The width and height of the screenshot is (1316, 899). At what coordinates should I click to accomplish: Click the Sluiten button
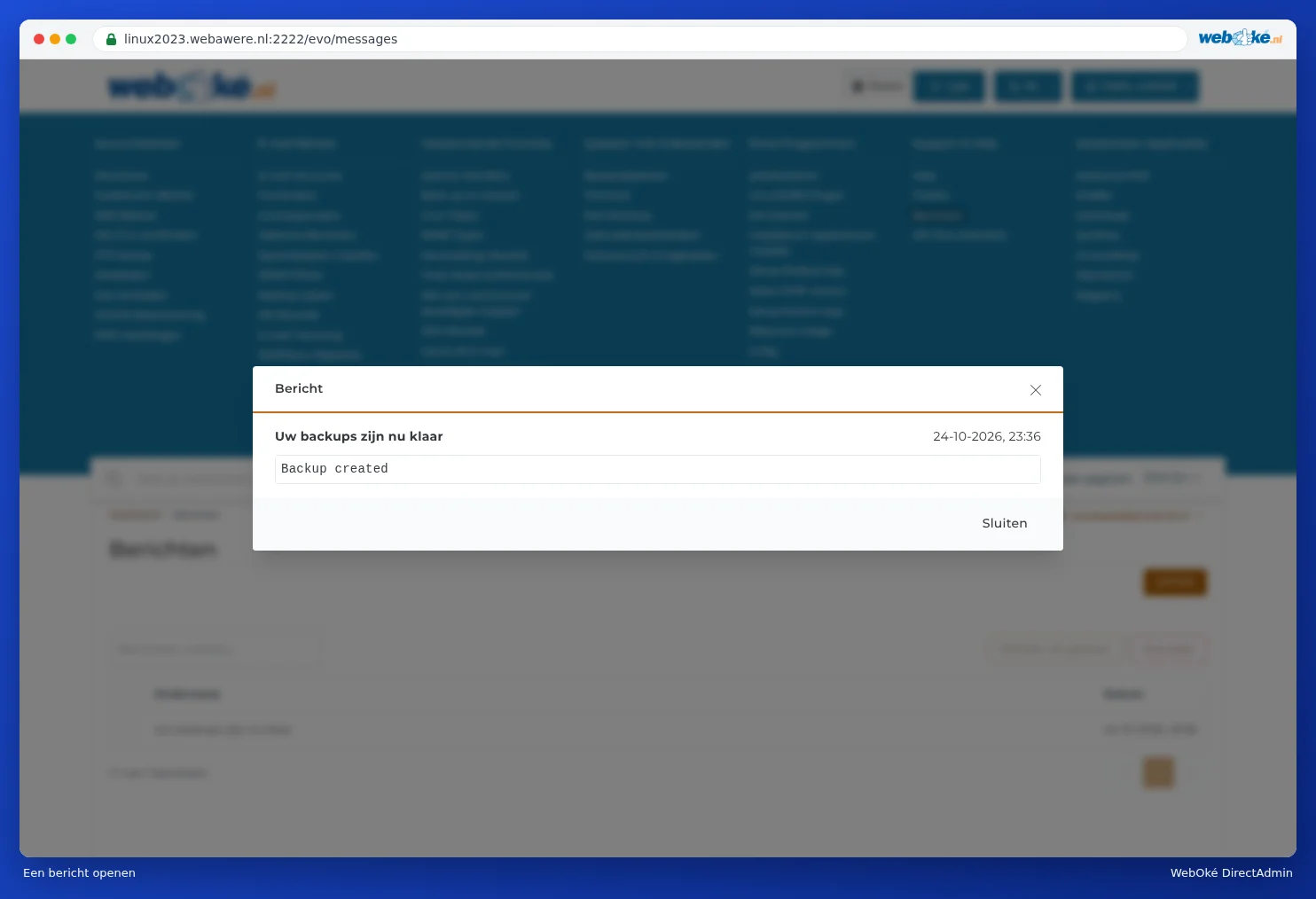tap(1005, 523)
